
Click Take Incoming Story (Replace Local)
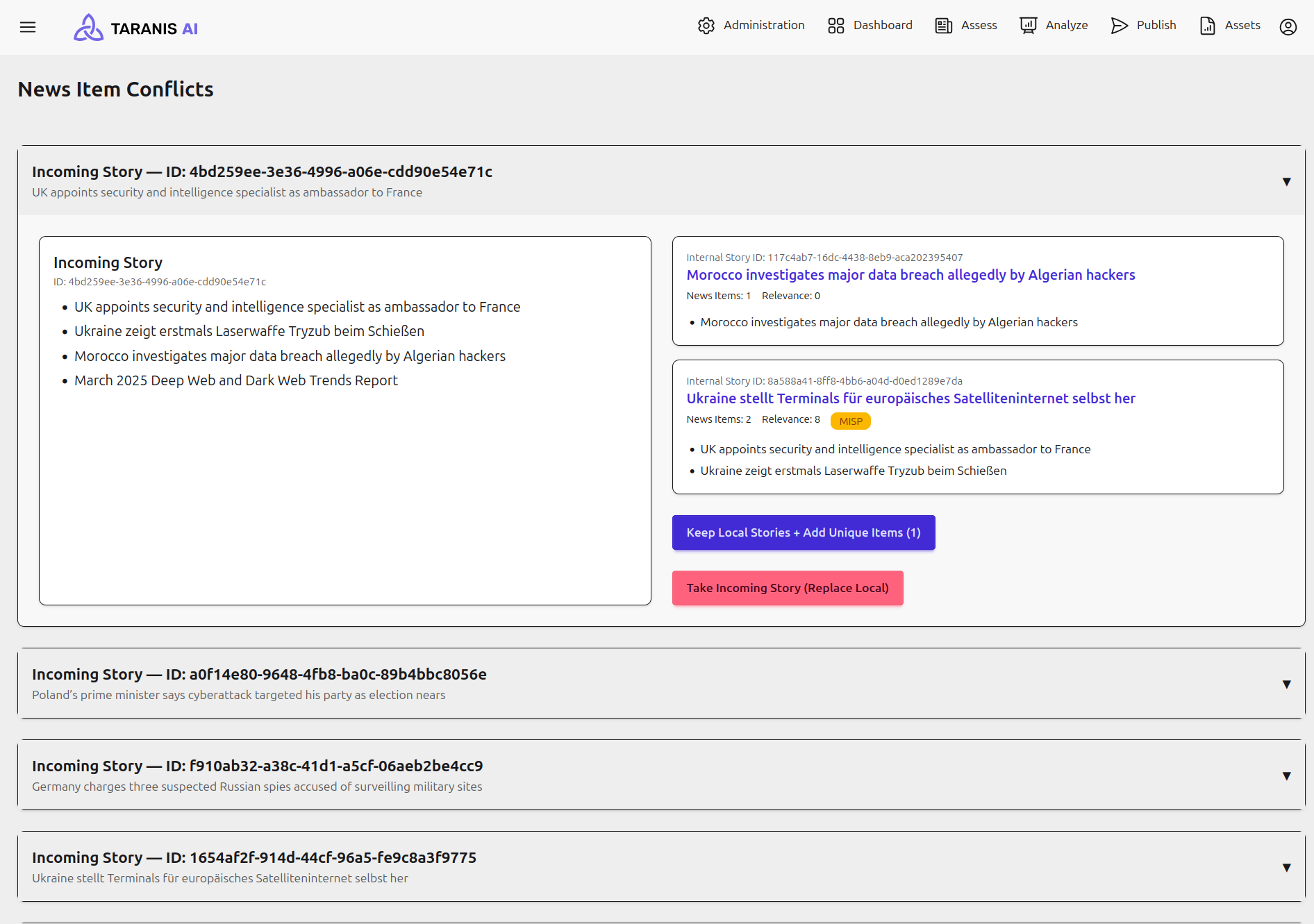pyautogui.click(x=787, y=588)
